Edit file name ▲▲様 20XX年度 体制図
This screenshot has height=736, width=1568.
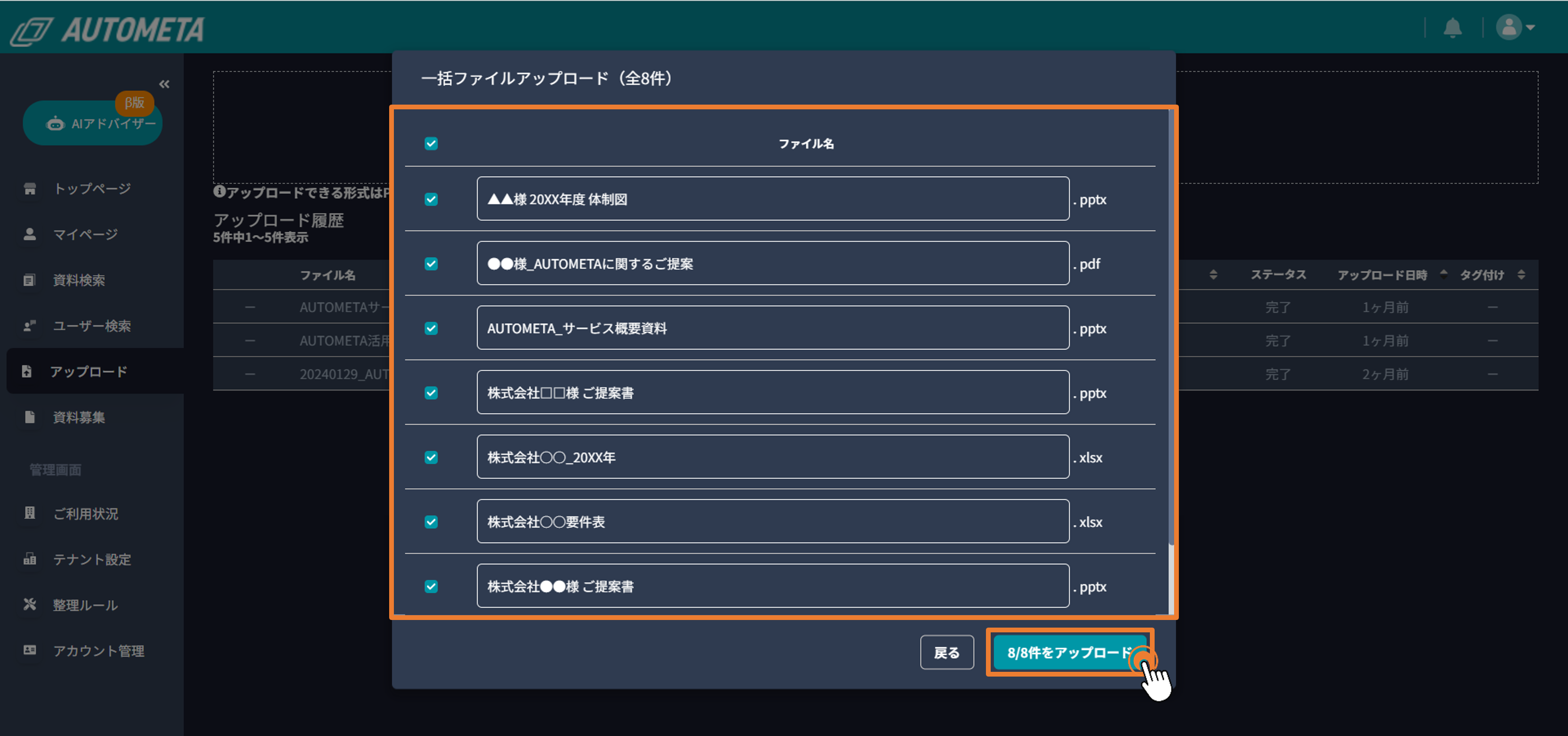click(773, 199)
